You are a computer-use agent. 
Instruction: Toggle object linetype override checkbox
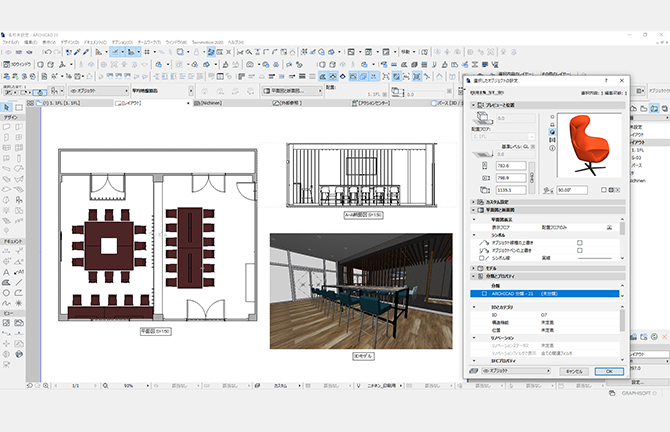coord(580,243)
